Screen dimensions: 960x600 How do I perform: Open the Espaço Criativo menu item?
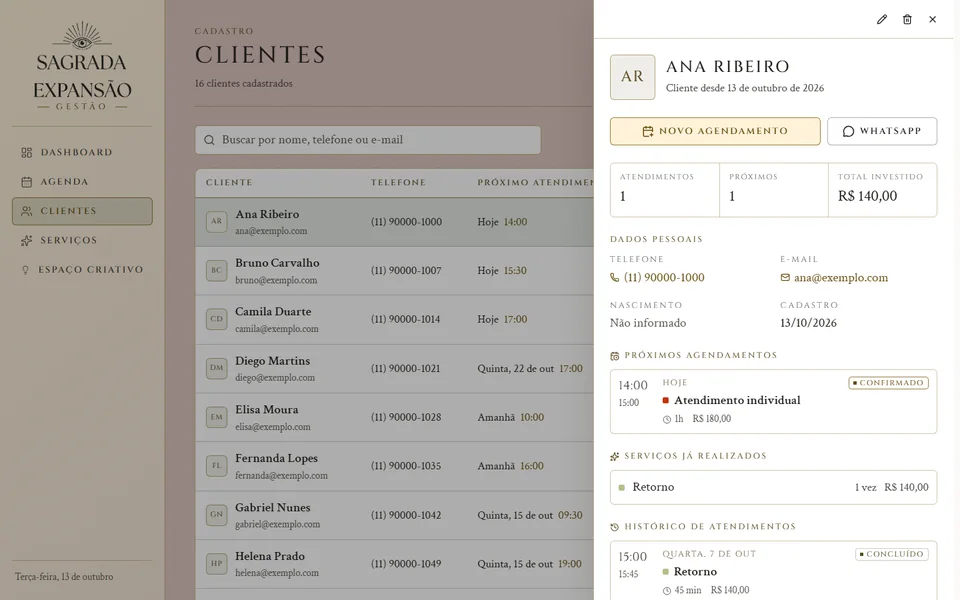(x=82, y=270)
